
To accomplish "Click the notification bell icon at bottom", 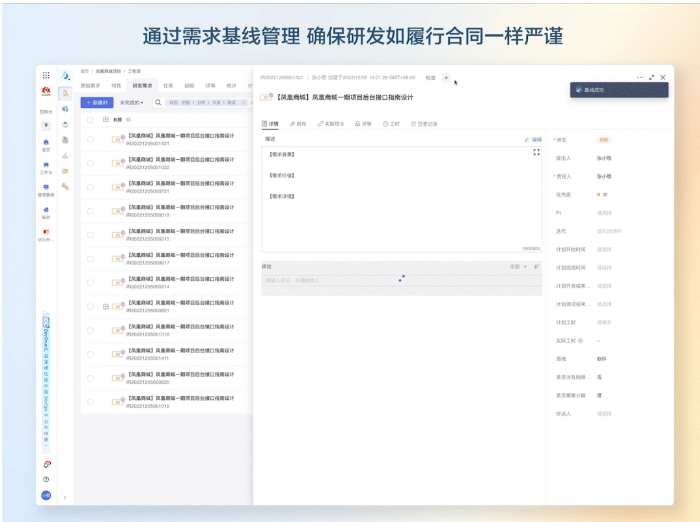I will (46, 464).
